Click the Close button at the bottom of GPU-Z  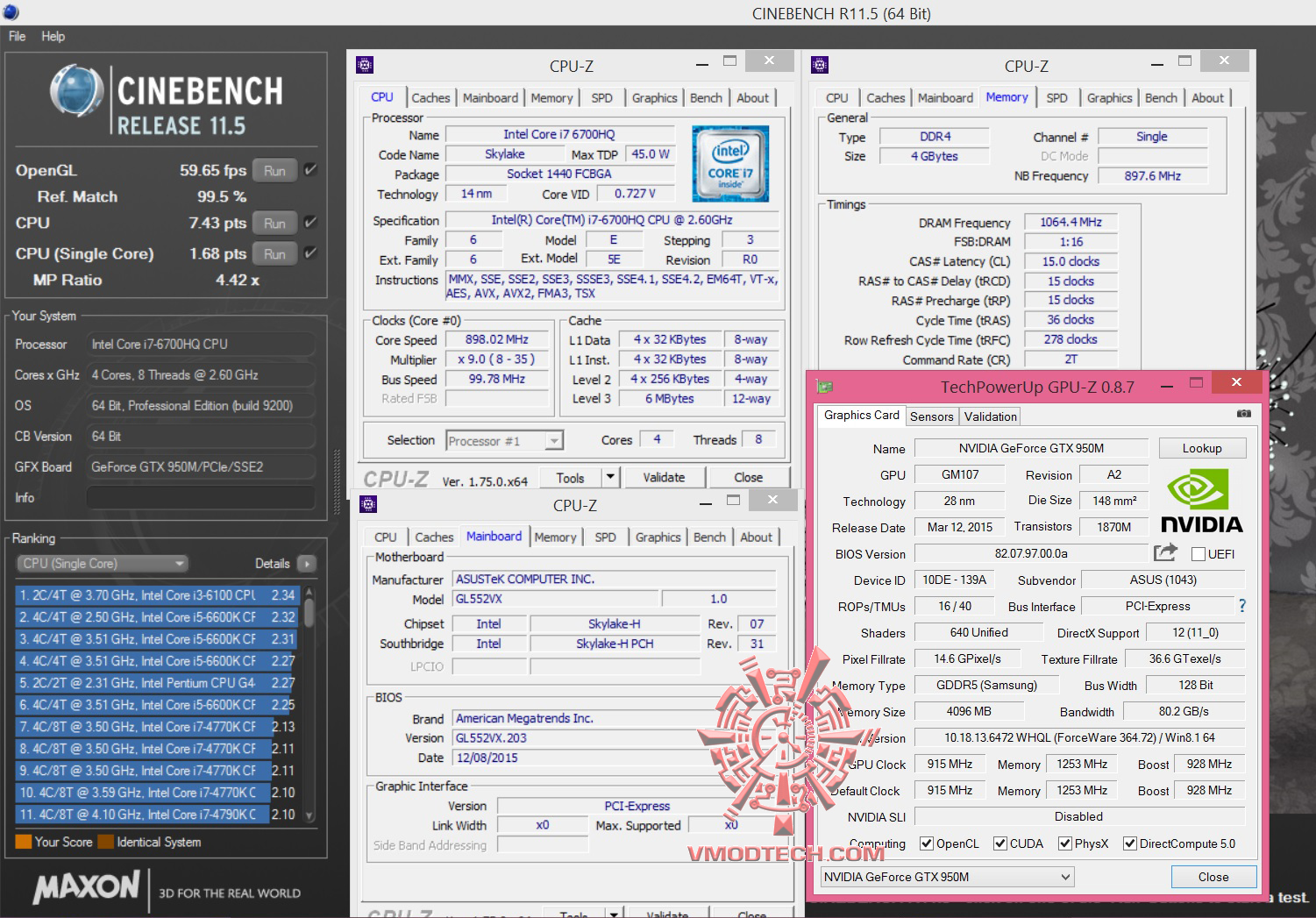click(1213, 877)
